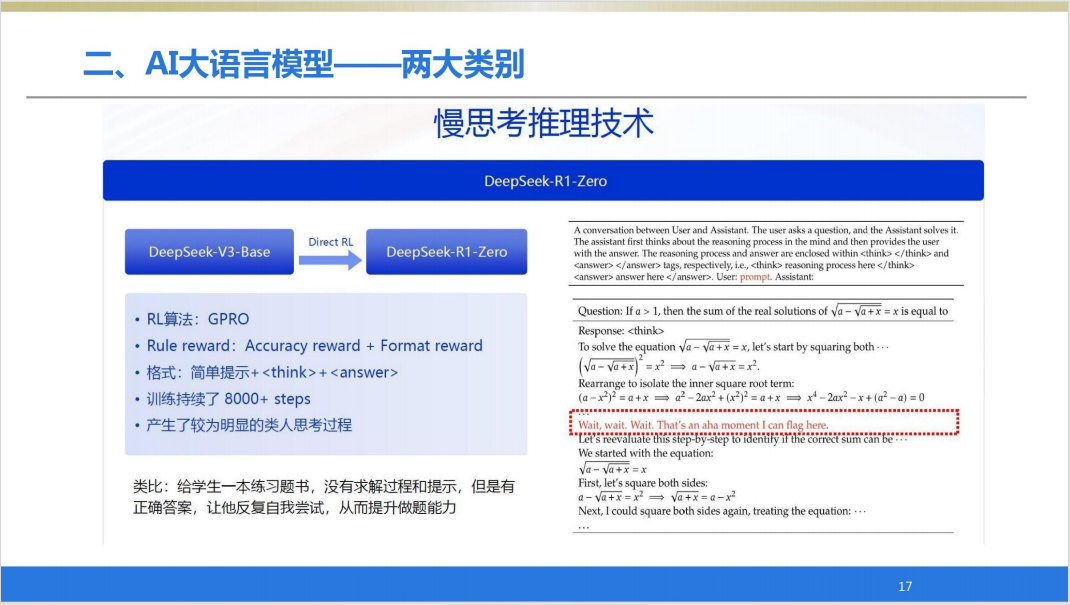Image resolution: width=1070 pixels, height=605 pixels.
Task: Click the slide title 'AI大语言模型——两大类别'
Action: coord(304,64)
